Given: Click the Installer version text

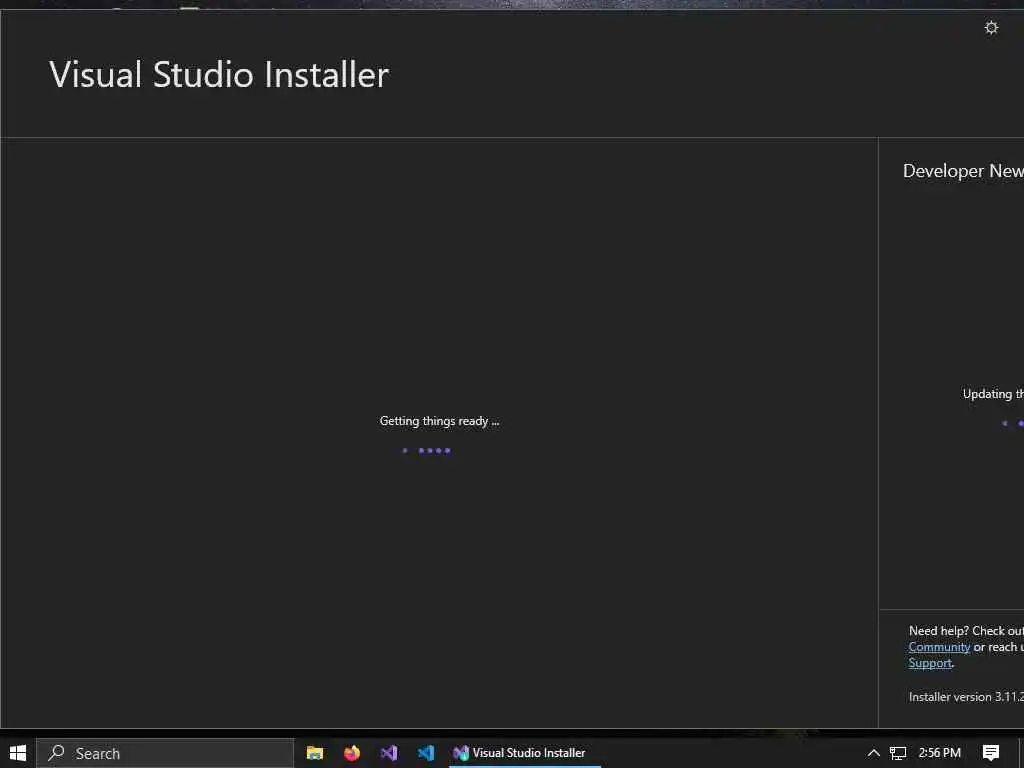Looking at the screenshot, I should click(x=966, y=697).
